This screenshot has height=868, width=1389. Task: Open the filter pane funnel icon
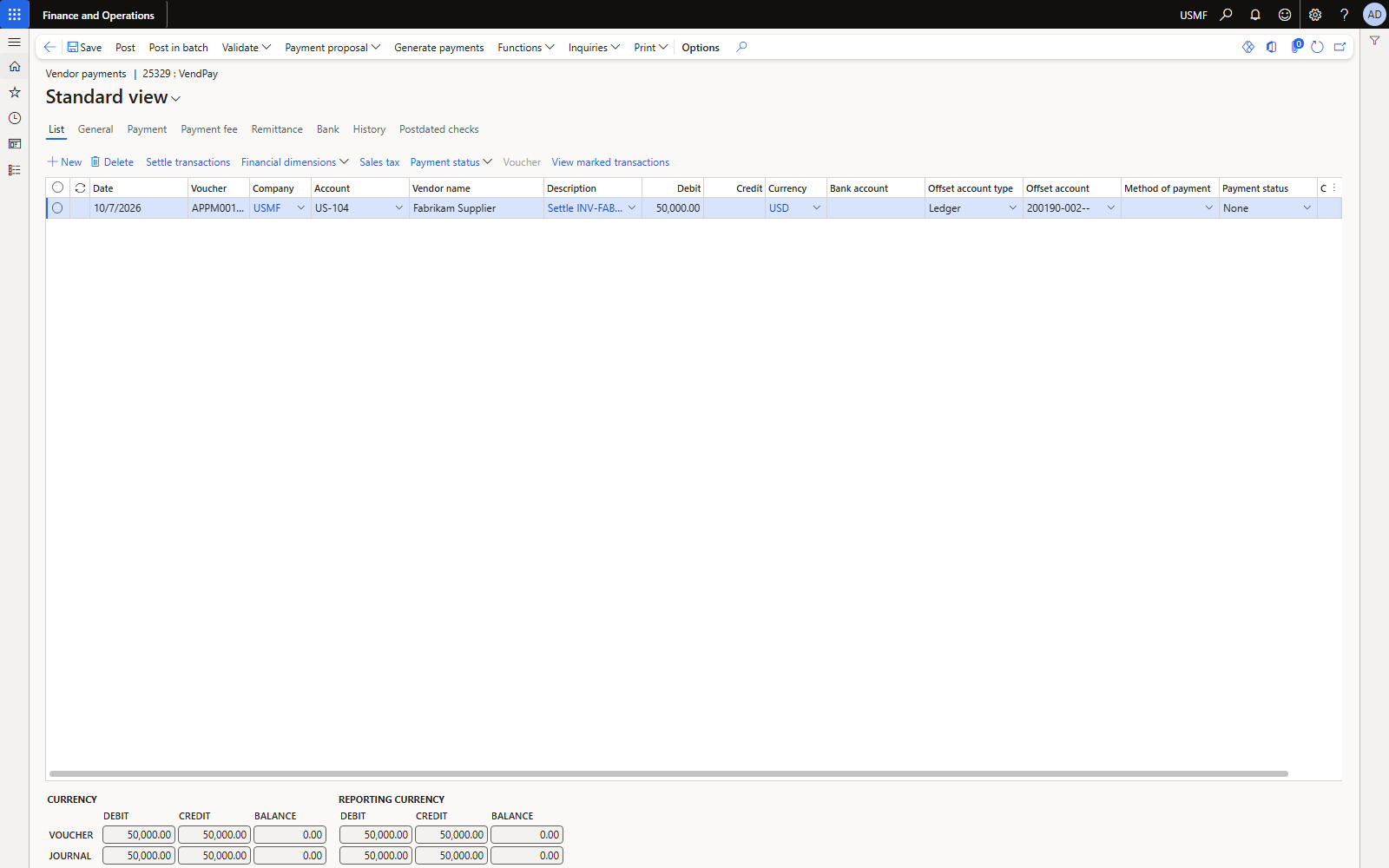pyautogui.click(x=1375, y=41)
